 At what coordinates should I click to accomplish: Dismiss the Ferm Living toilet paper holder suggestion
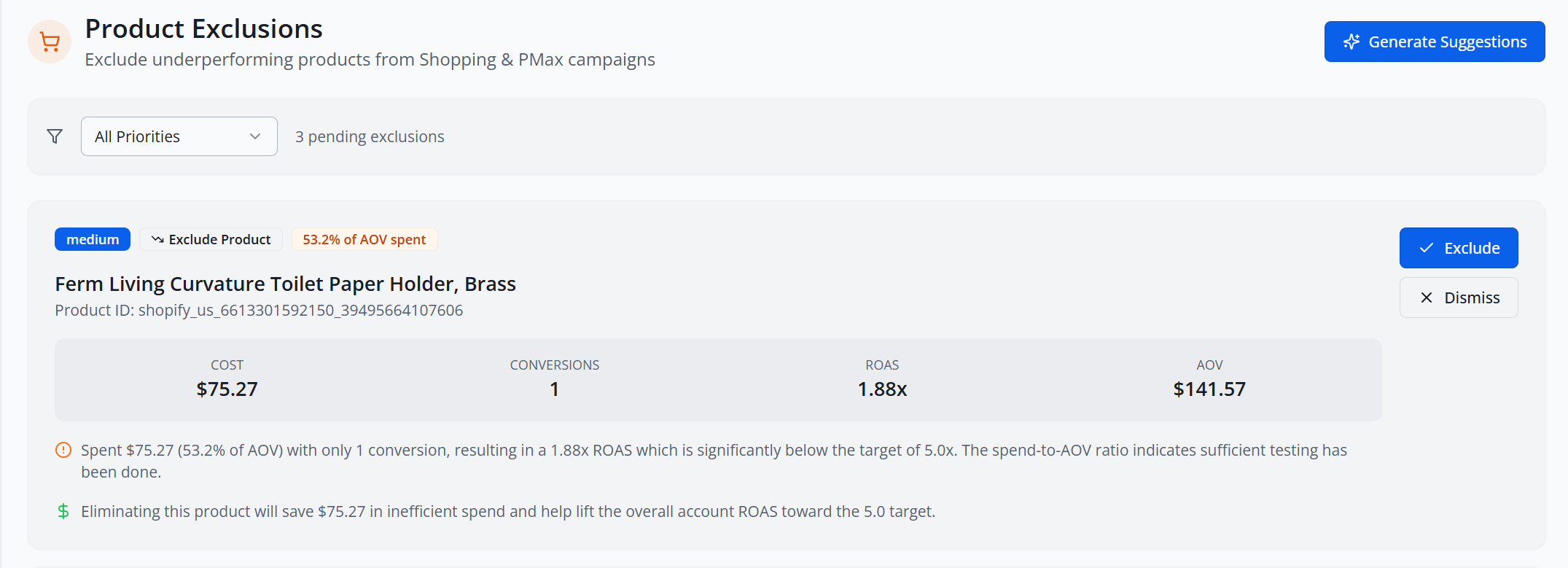(x=1458, y=297)
